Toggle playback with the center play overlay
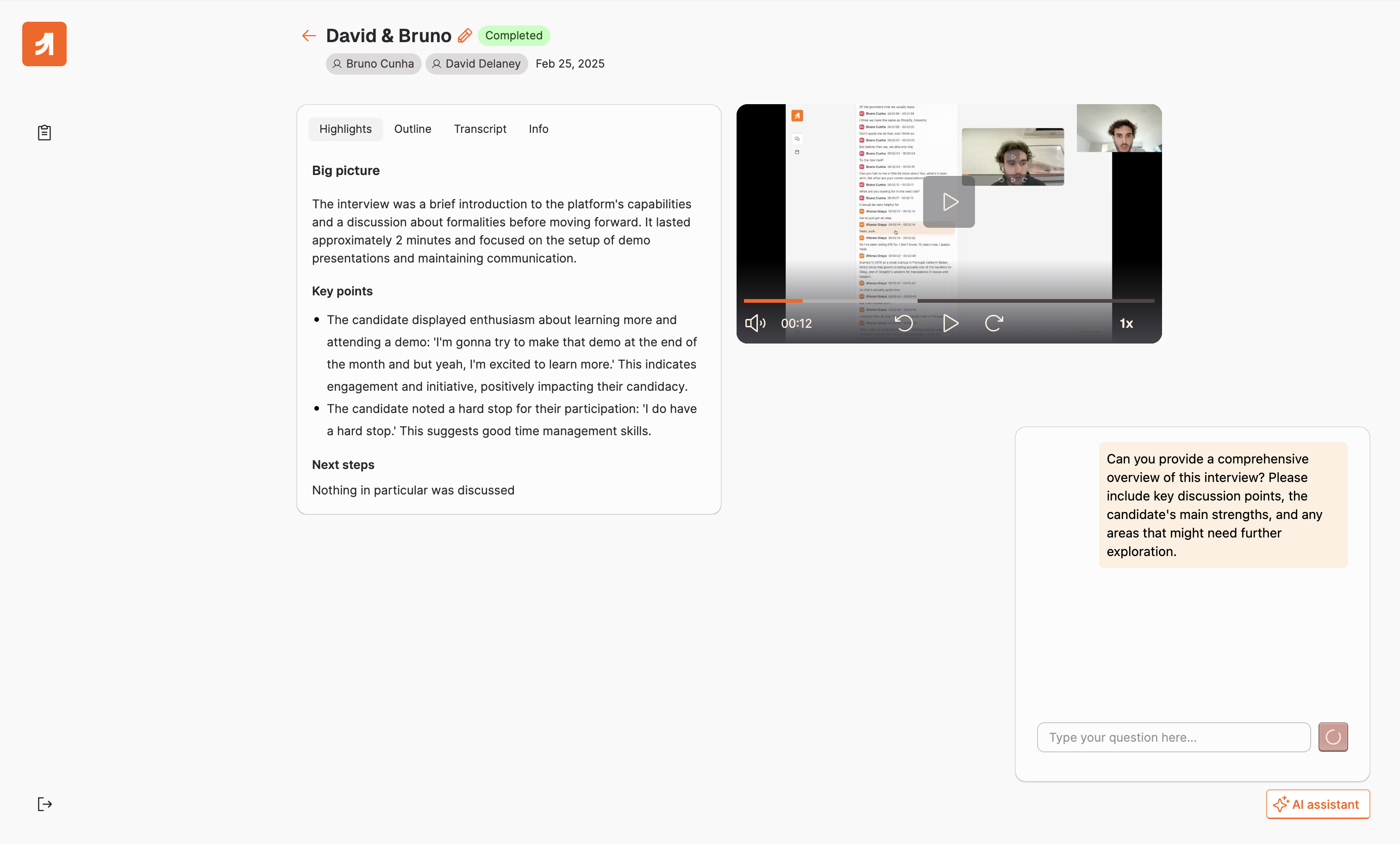Viewport: 1400px width, 844px height. [948, 202]
